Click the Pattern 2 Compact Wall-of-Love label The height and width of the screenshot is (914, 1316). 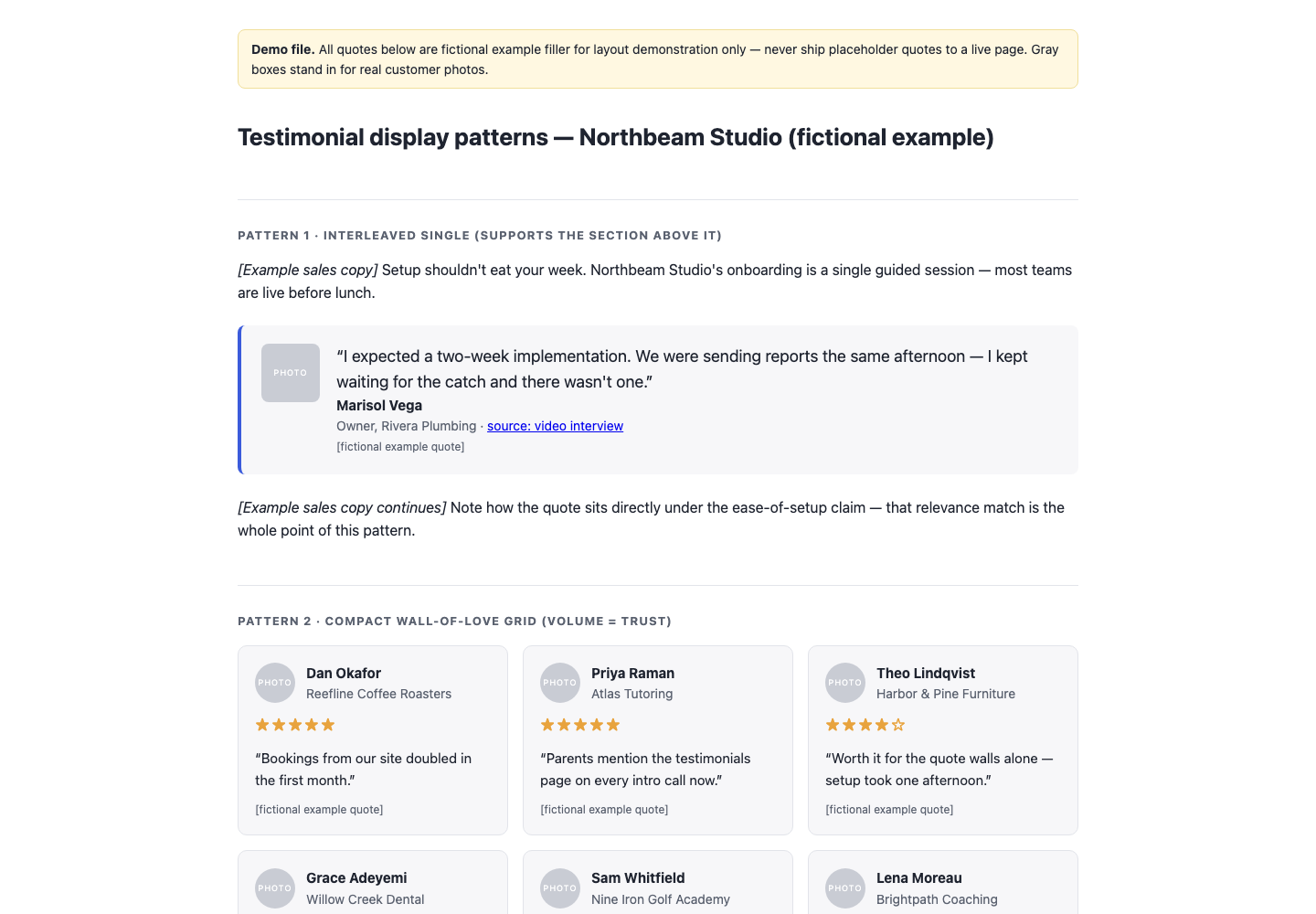click(454, 622)
